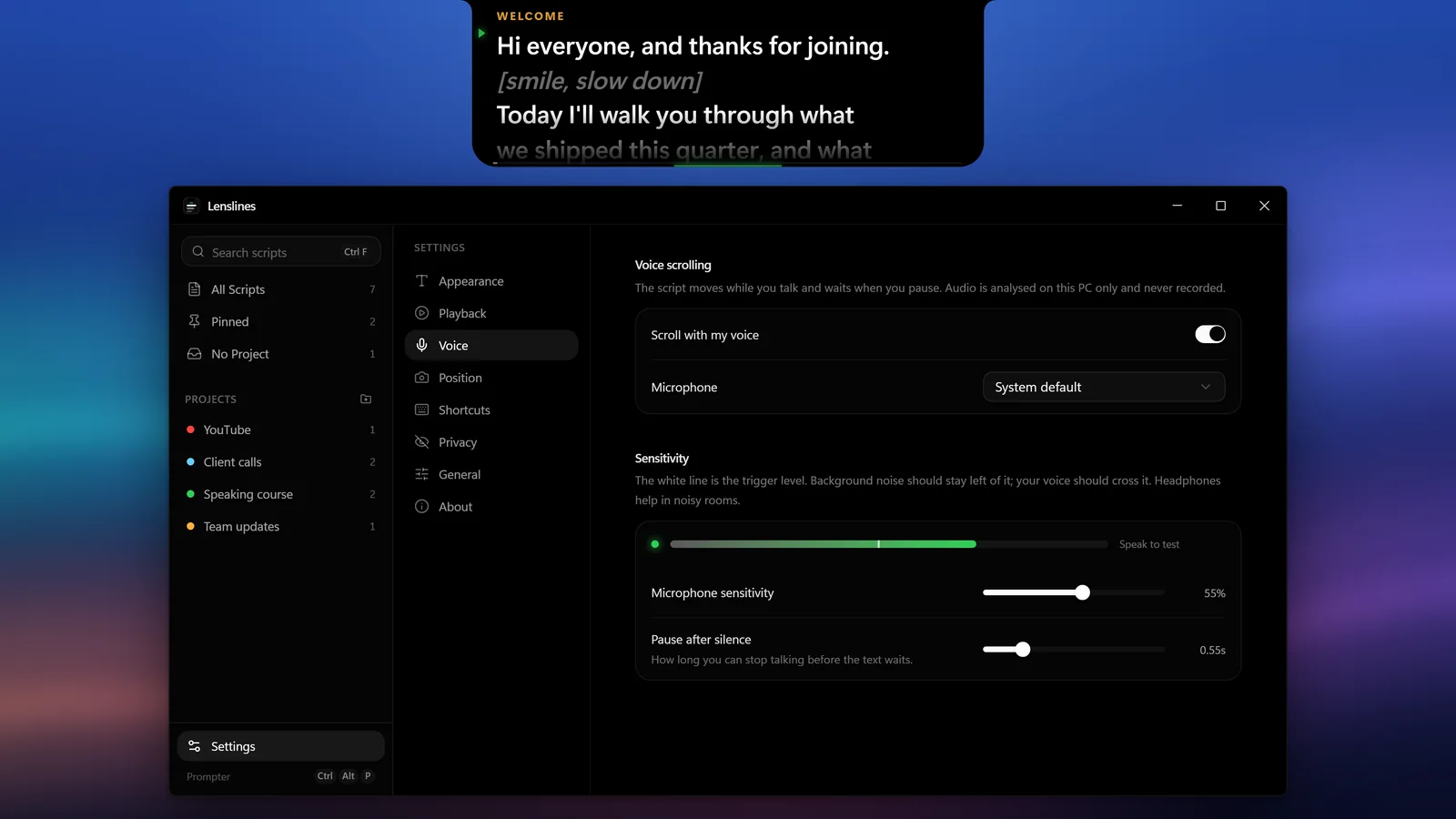
Task: Open General settings
Action: point(491,474)
